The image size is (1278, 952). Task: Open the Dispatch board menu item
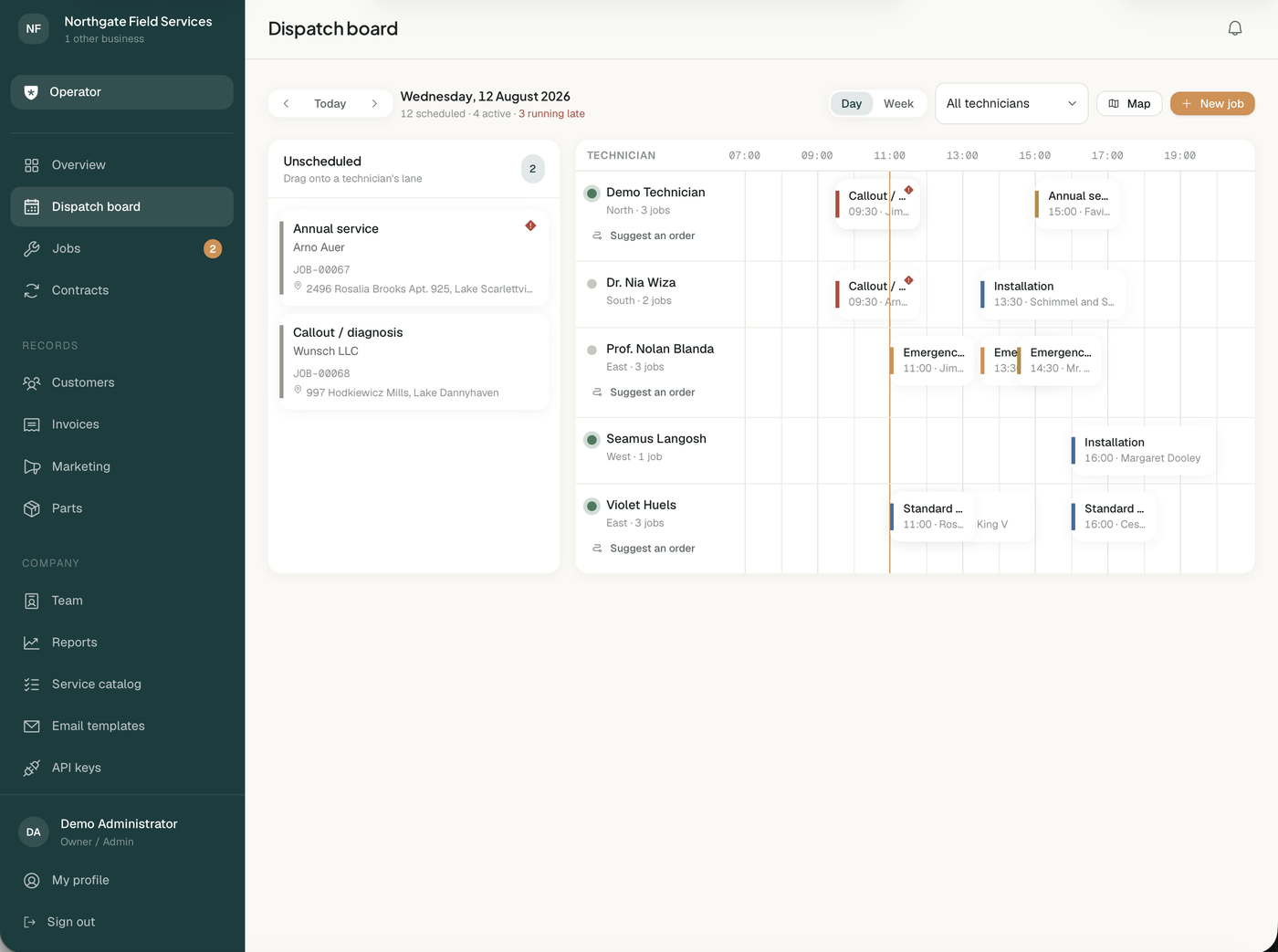tap(121, 207)
